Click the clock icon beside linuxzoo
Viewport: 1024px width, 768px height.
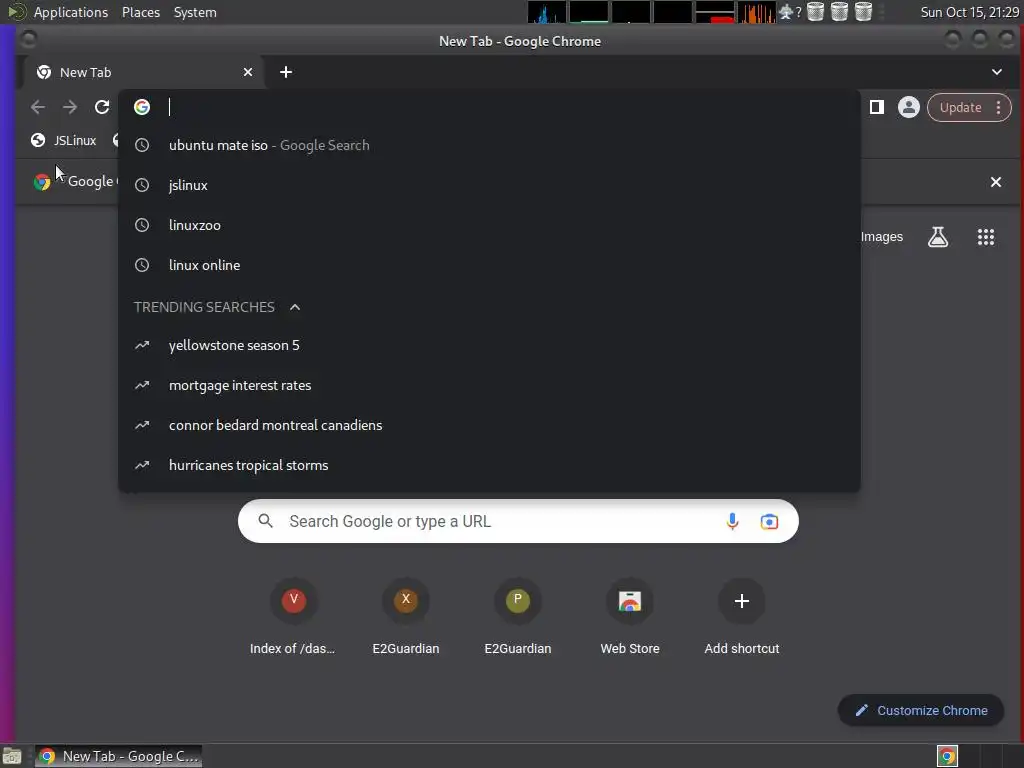[x=142, y=225]
